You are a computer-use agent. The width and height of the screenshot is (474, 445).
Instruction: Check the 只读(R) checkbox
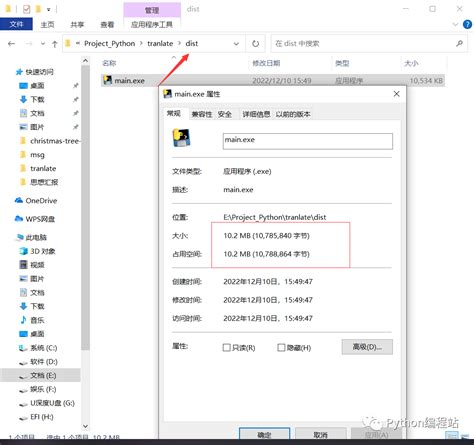point(227,348)
